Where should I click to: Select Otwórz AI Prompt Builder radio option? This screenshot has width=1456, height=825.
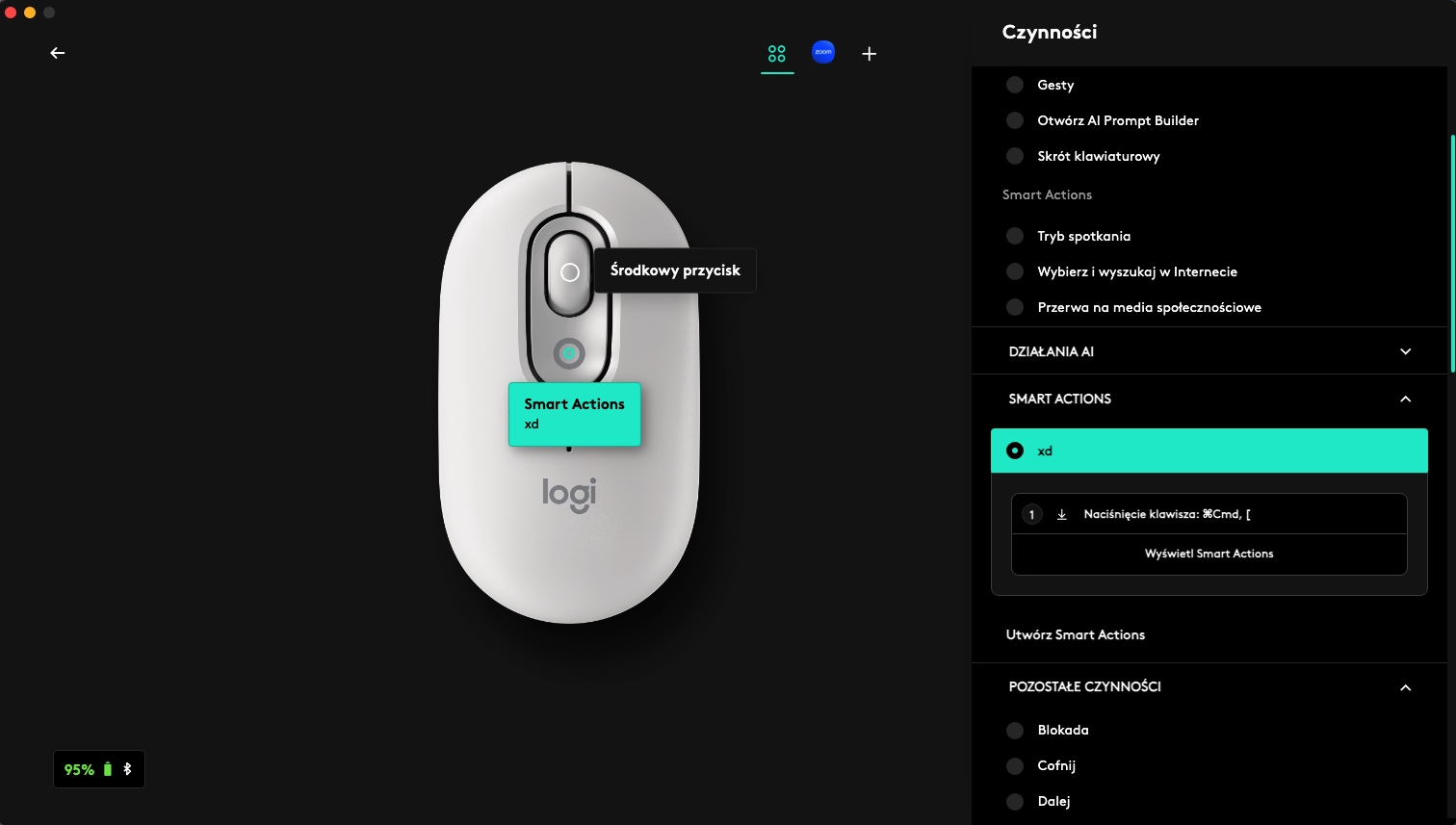tap(1015, 120)
